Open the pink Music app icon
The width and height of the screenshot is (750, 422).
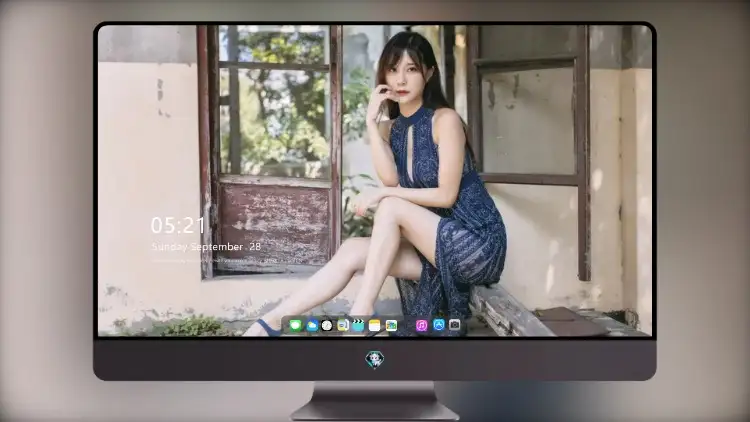421,326
